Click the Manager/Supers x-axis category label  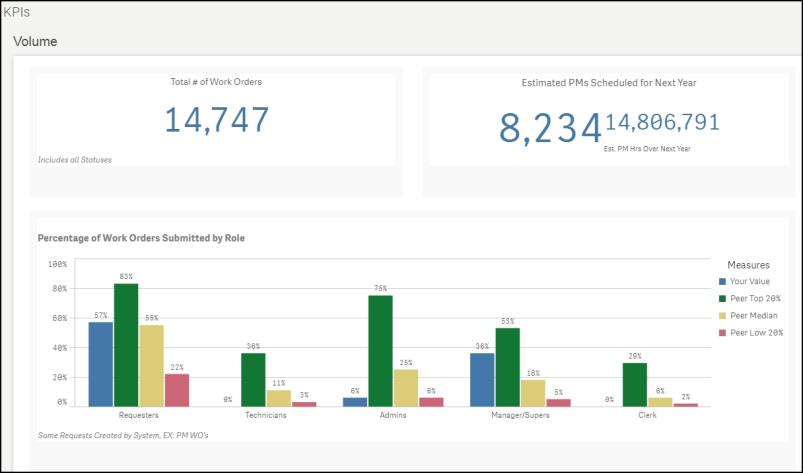point(520,414)
